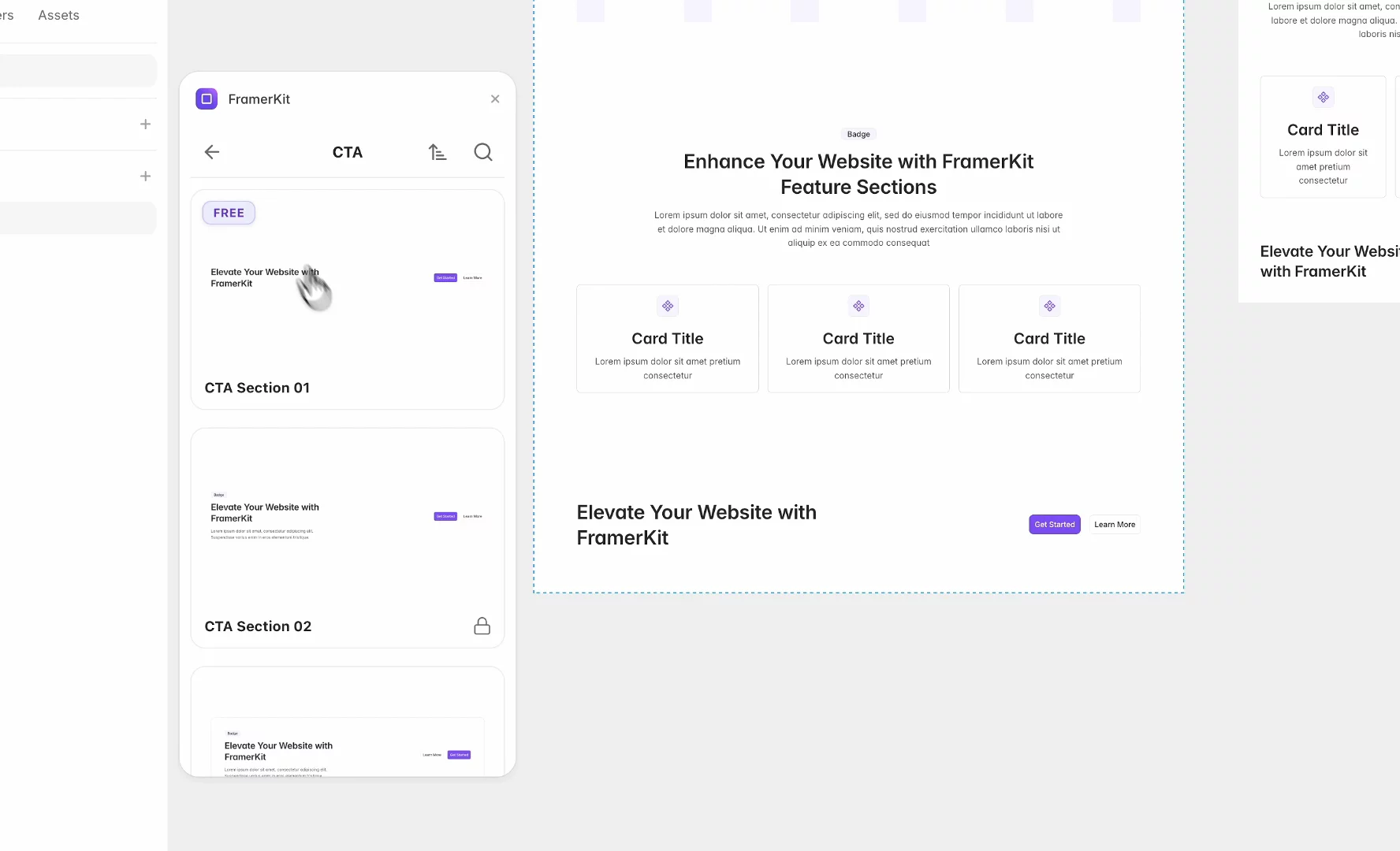The width and height of the screenshot is (1400, 851).
Task: Open the sort order icon next to CTA
Action: click(438, 152)
